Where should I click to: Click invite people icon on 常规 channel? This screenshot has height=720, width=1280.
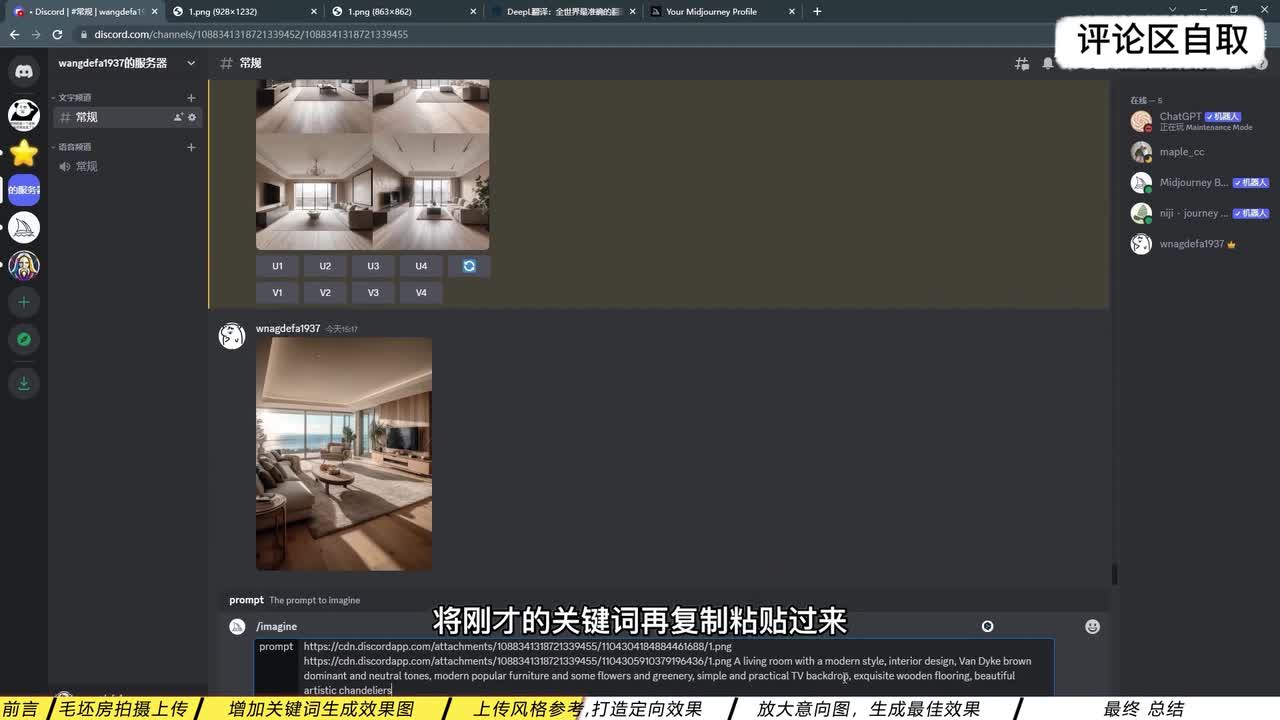click(178, 117)
